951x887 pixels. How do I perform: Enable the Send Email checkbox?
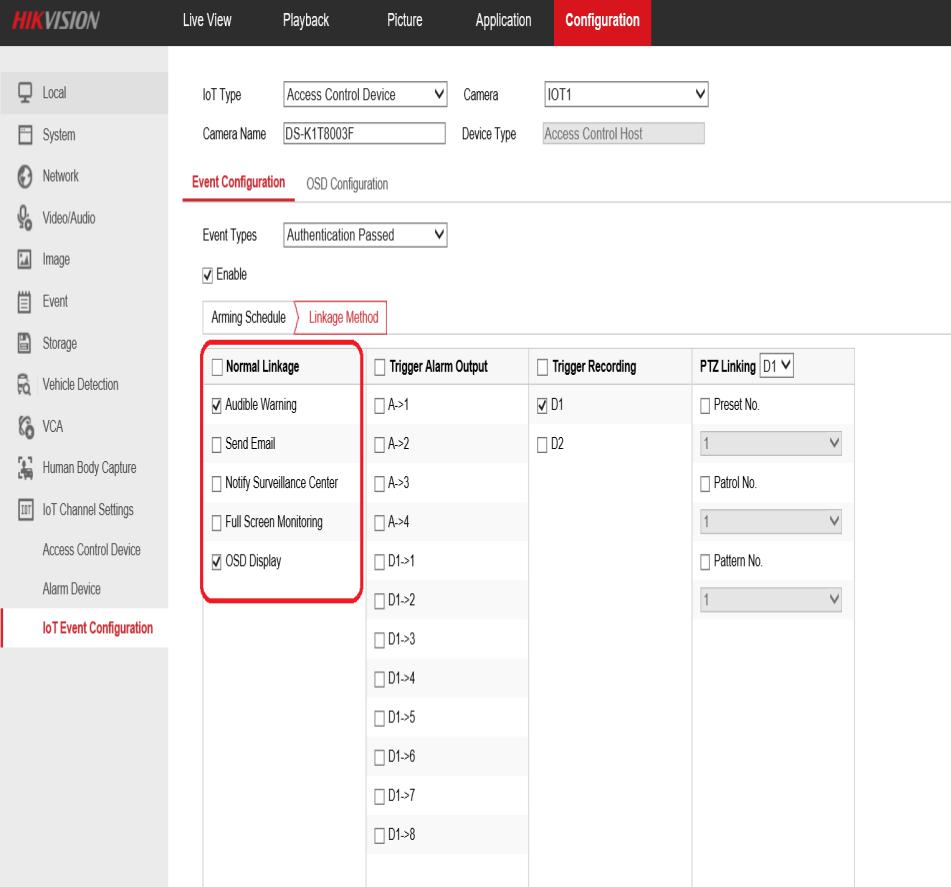tap(217, 444)
